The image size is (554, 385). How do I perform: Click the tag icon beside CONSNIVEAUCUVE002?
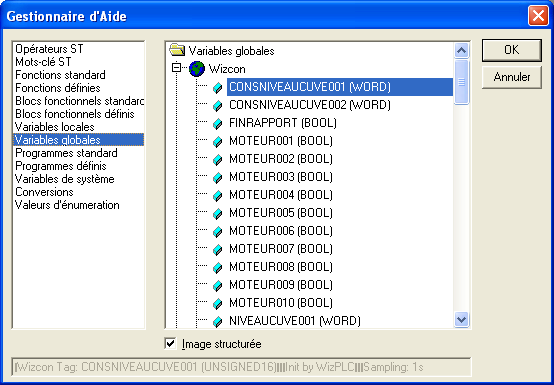(218, 105)
